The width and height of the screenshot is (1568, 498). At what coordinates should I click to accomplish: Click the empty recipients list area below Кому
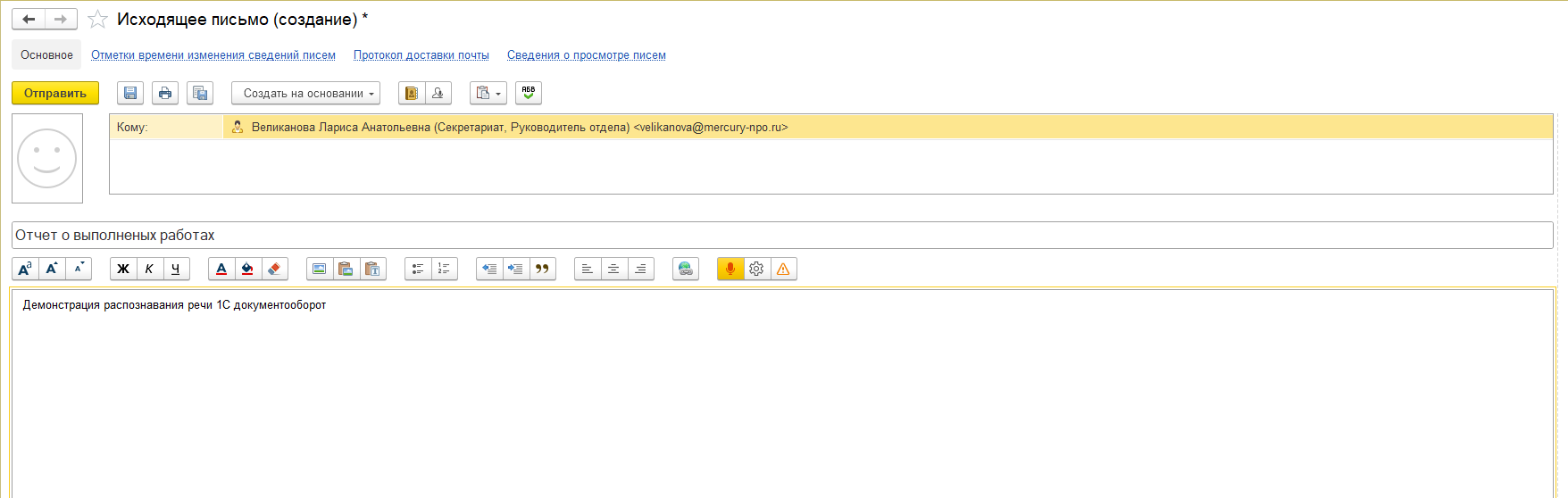pos(830,166)
